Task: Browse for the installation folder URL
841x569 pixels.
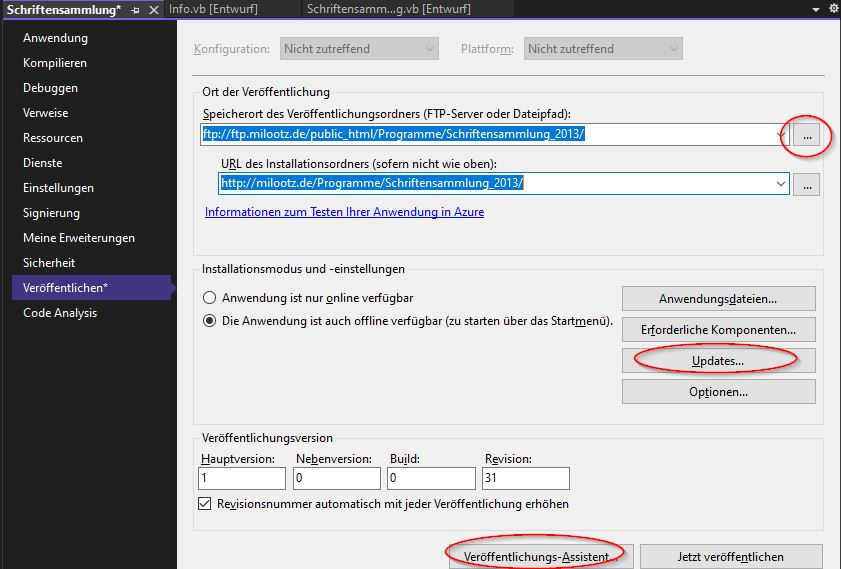Action: 807,184
